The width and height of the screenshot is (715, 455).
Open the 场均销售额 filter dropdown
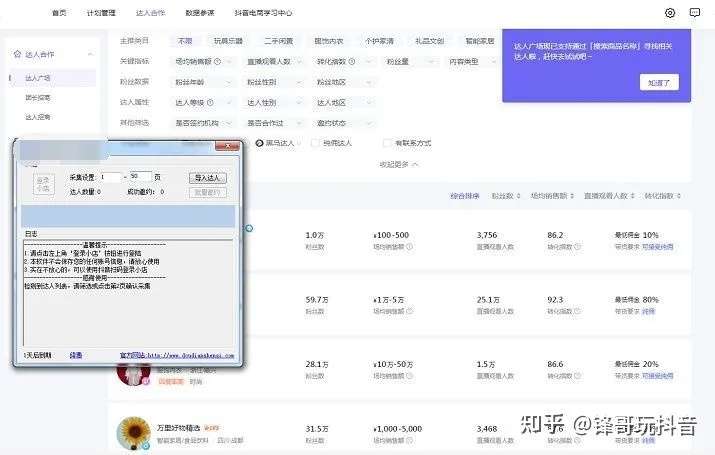pyautogui.click(x=203, y=61)
